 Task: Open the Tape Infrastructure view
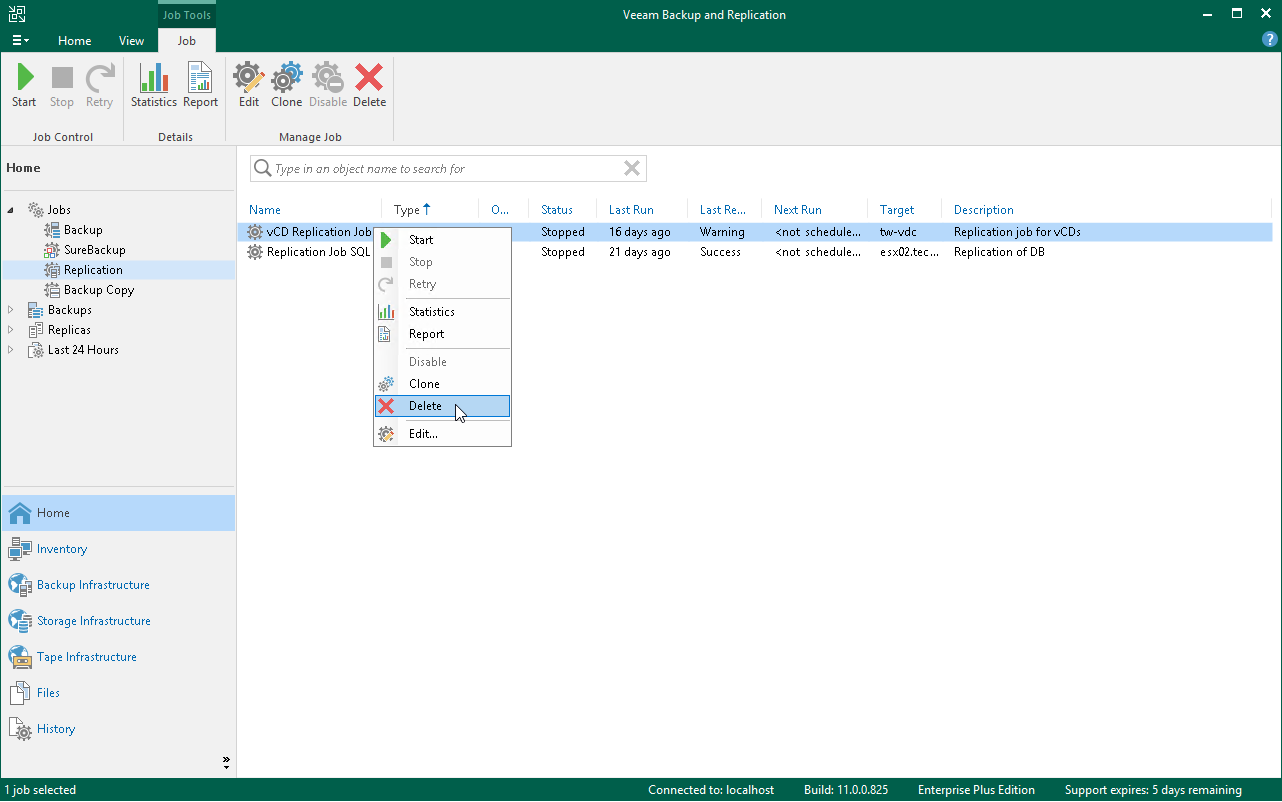tap(85, 656)
